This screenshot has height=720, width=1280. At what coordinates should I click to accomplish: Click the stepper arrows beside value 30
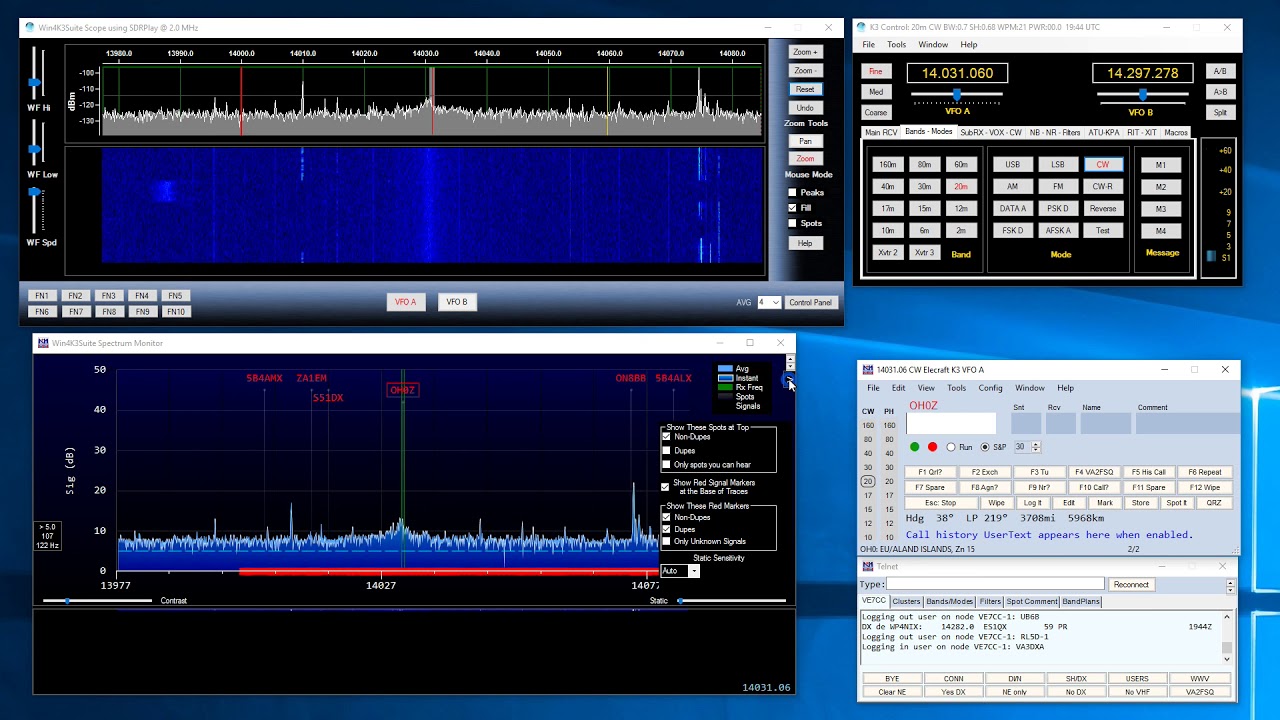point(1035,447)
